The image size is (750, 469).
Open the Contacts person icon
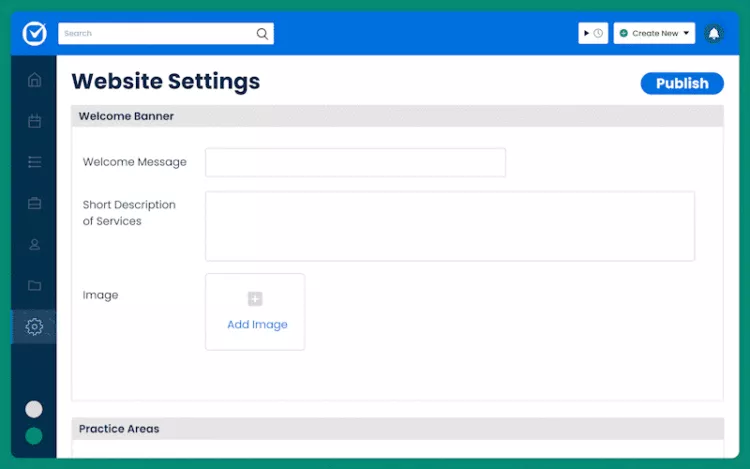click(x=35, y=244)
